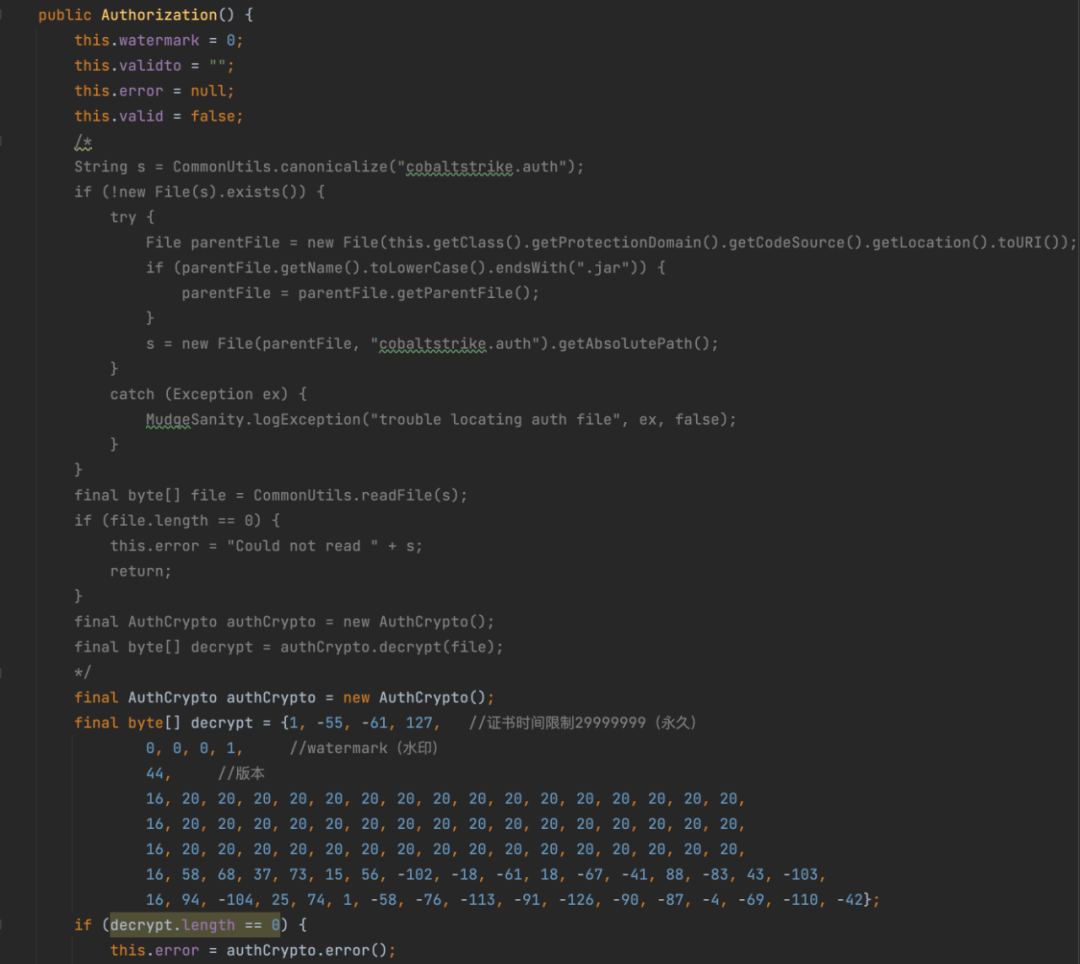Click the array terminator "-42};"
The image size is (1080, 964).
(x=858, y=901)
